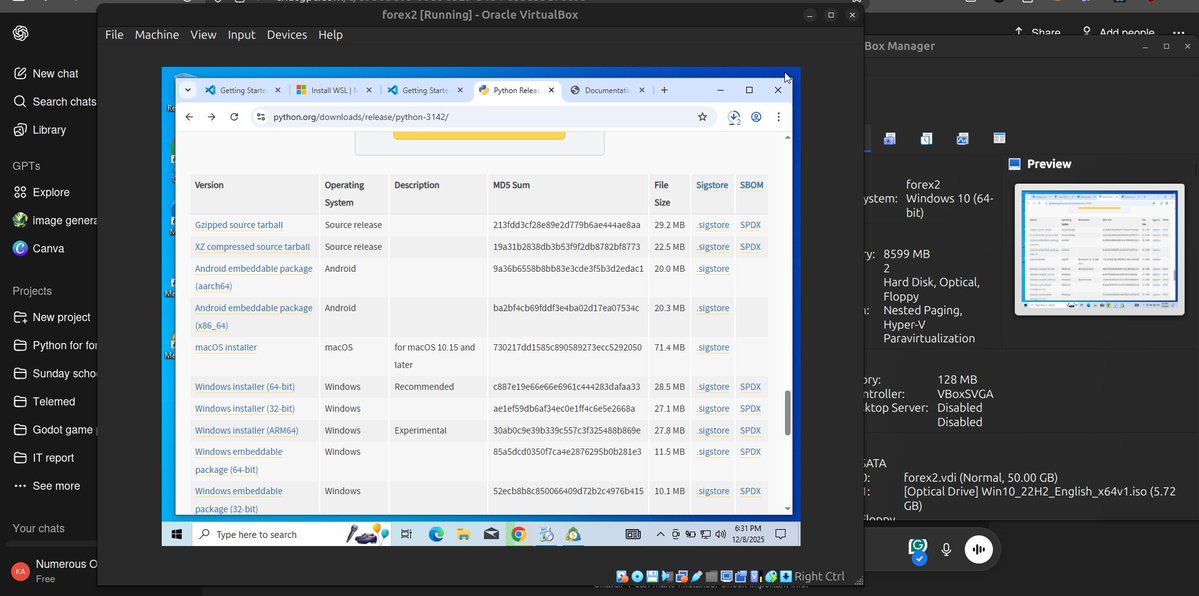This screenshot has height=596, width=1199.
Task: Reload the python.org page
Action: 234,117
